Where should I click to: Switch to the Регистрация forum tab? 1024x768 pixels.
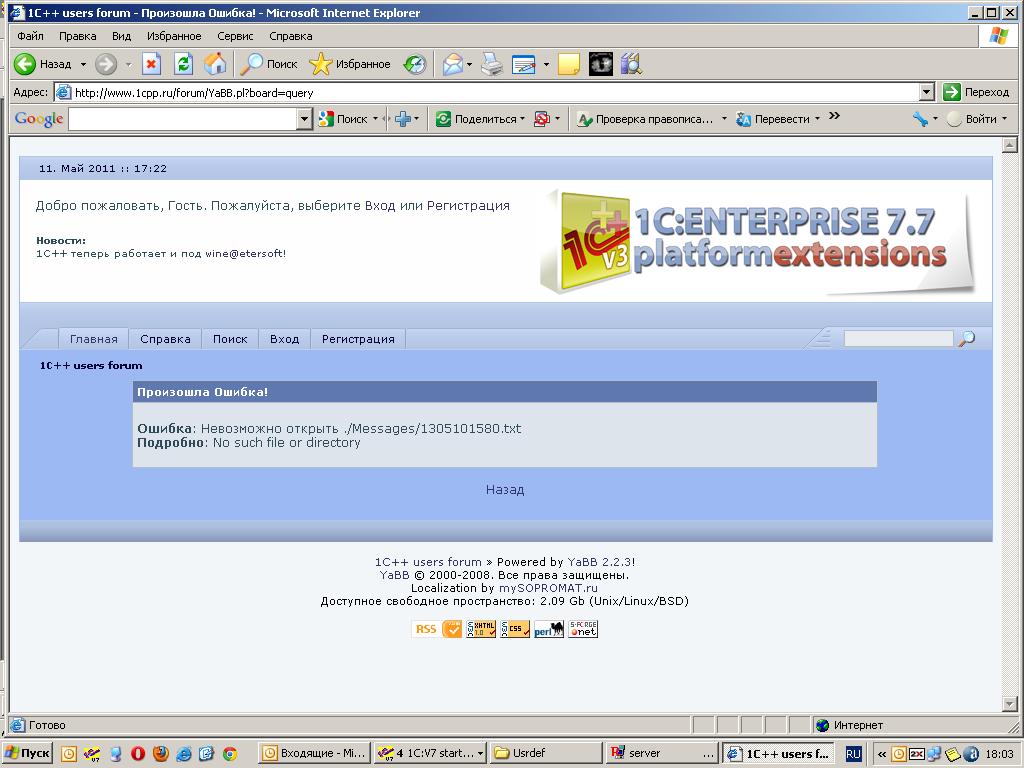tap(358, 339)
